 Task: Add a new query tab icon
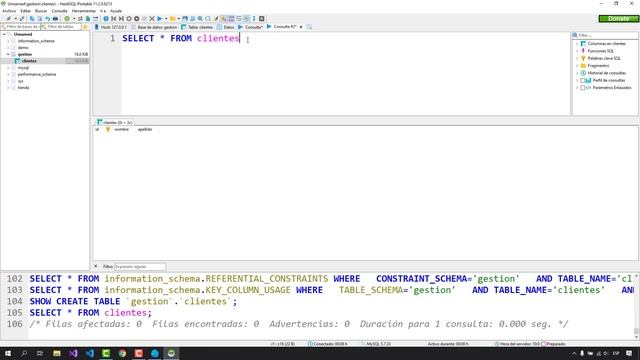click(x=309, y=27)
